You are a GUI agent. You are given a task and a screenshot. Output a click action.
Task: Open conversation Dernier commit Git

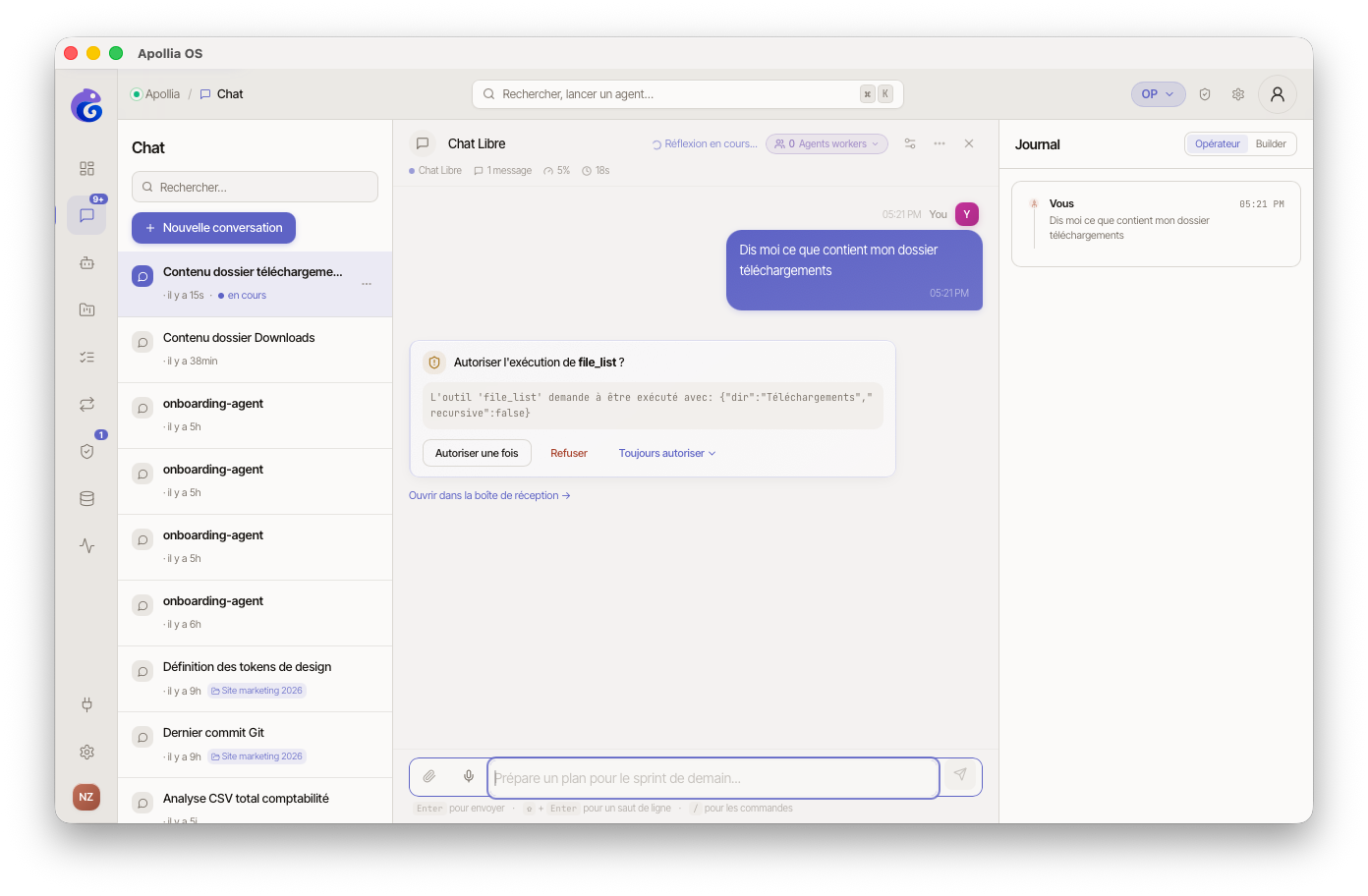[x=255, y=745]
